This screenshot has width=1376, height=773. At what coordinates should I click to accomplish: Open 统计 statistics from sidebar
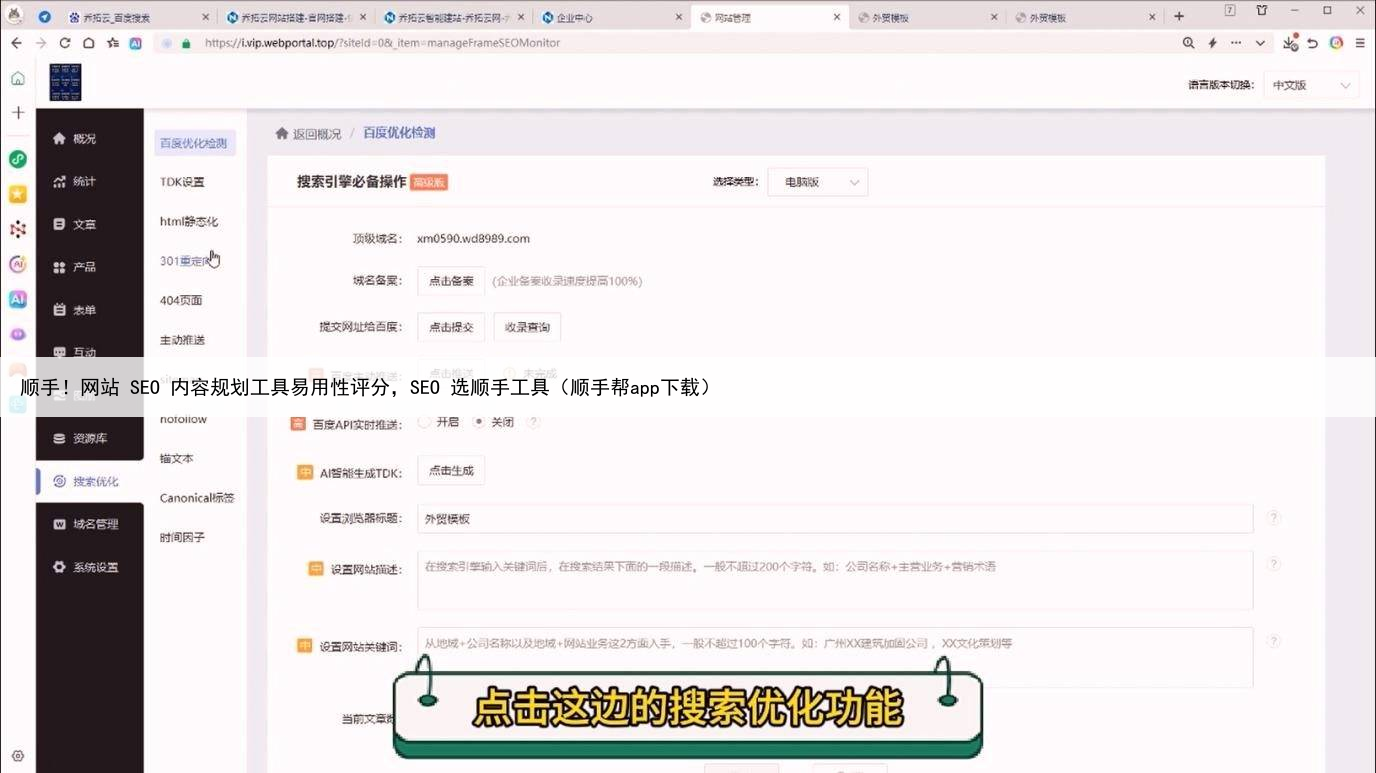59,182
